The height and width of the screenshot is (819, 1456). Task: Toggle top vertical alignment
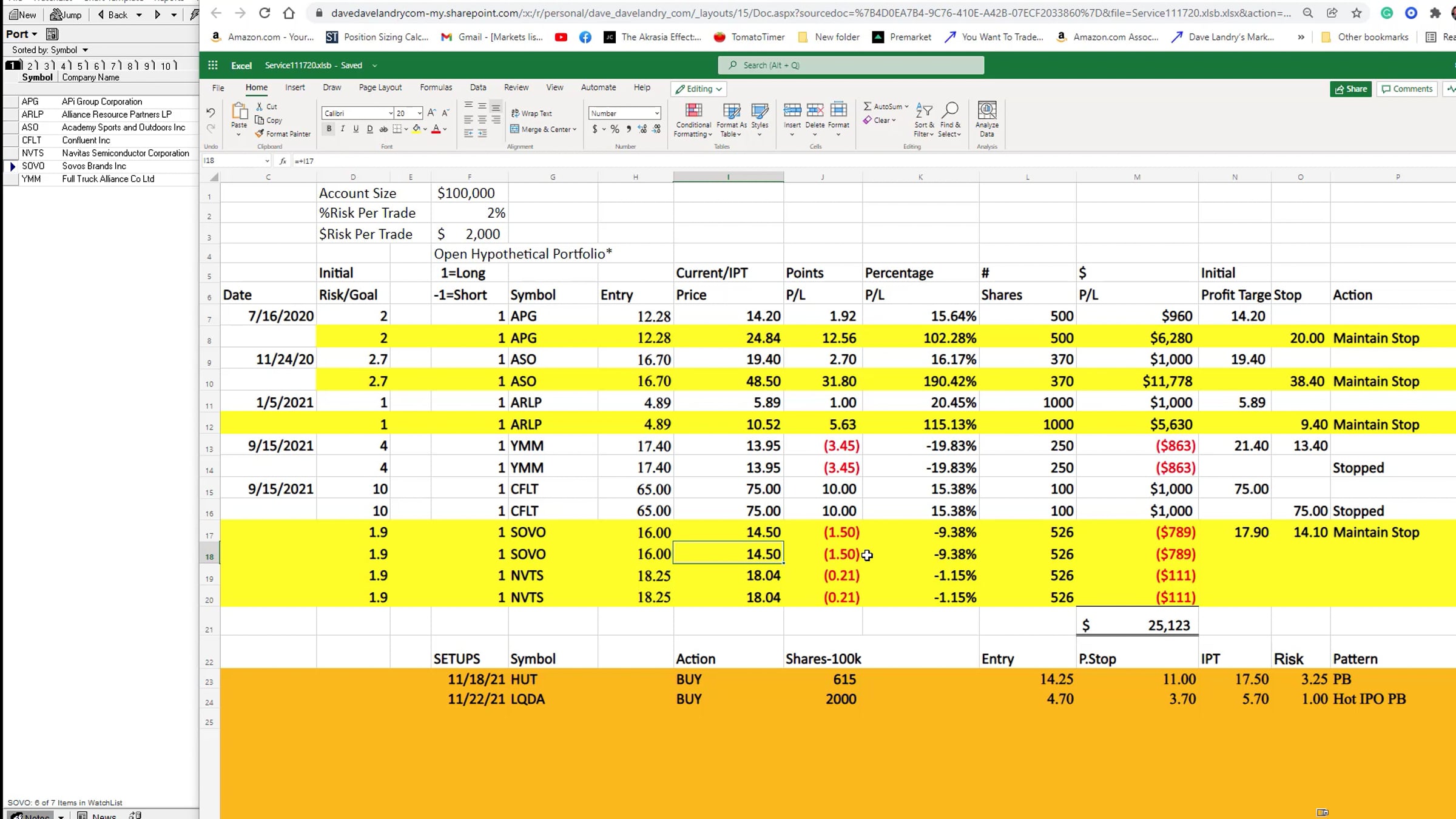pos(468,106)
